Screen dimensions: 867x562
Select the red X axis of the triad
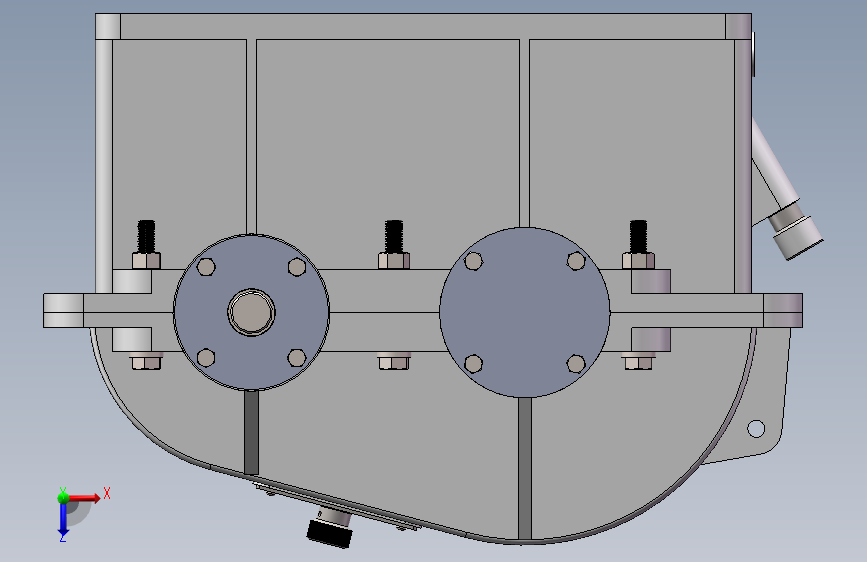[x=86, y=498]
